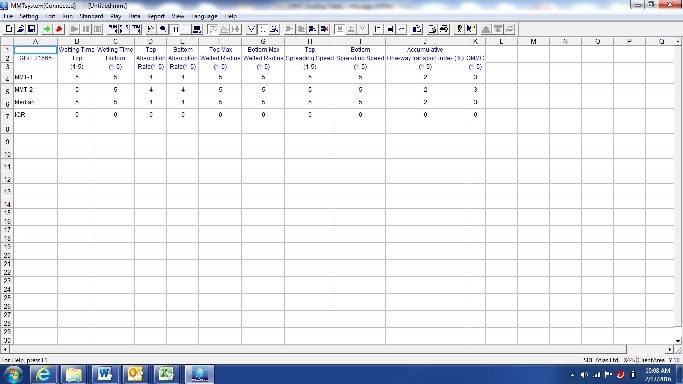Open the File menu
This screenshot has width=683, height=384.
(x=8, y=16)
